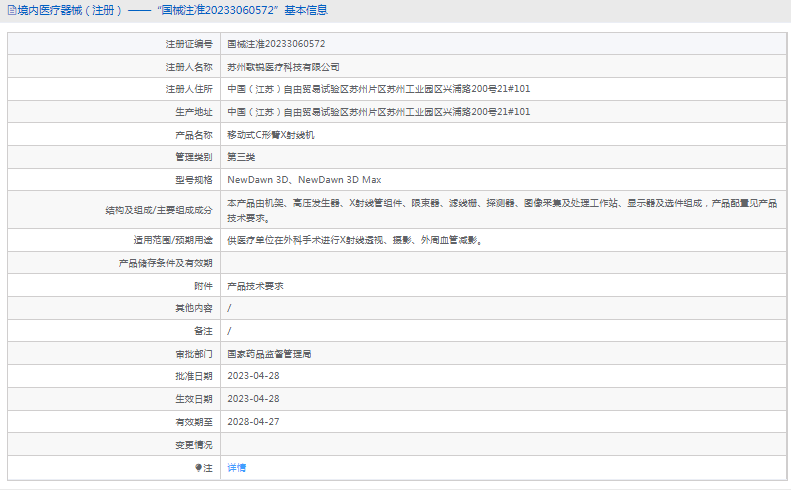Screen dimensions: 791x490
Task: Click the 结构及组成 description text
Action: click(502, 210)
